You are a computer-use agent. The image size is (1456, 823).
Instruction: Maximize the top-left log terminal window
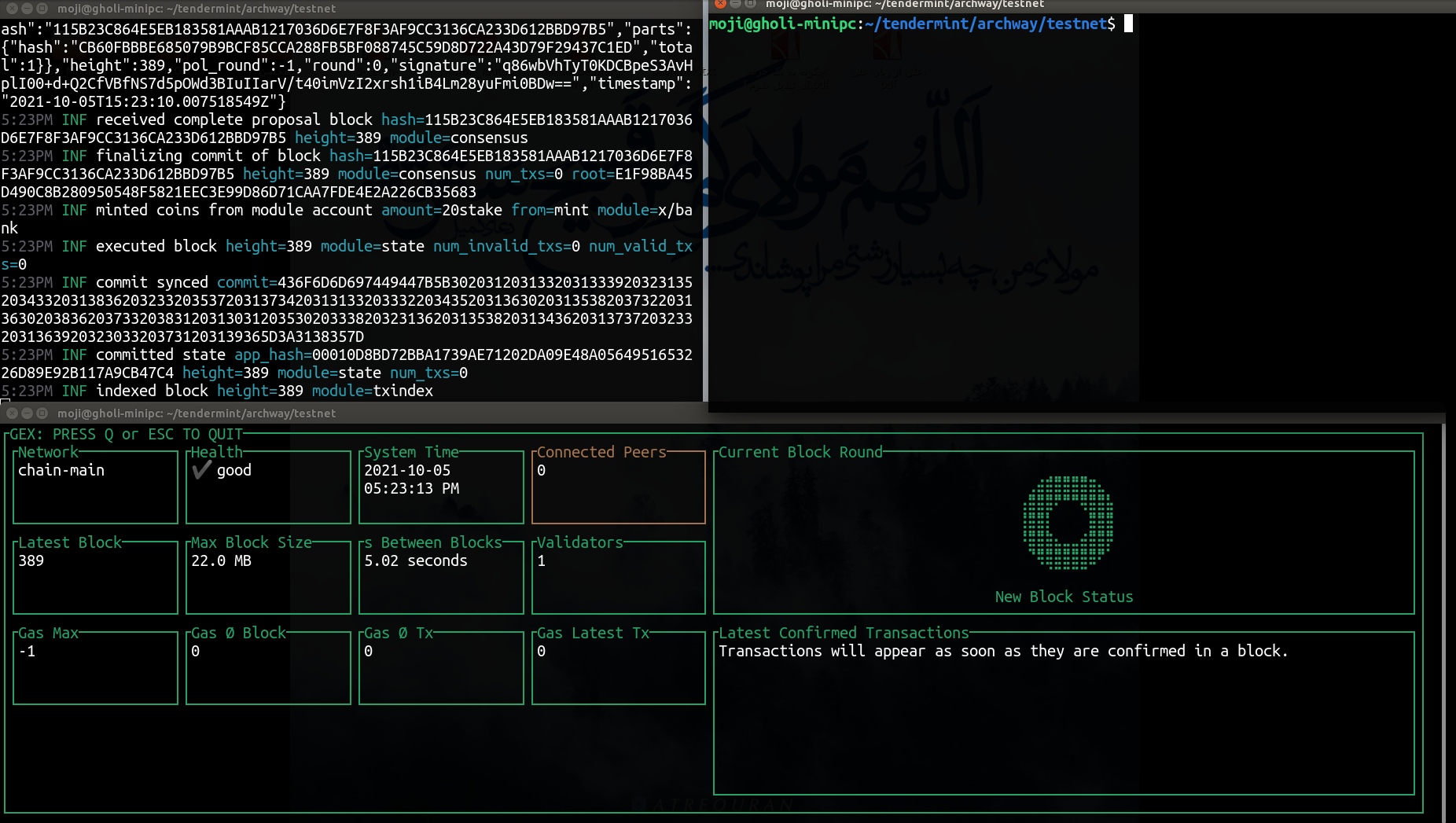point(42,8)
